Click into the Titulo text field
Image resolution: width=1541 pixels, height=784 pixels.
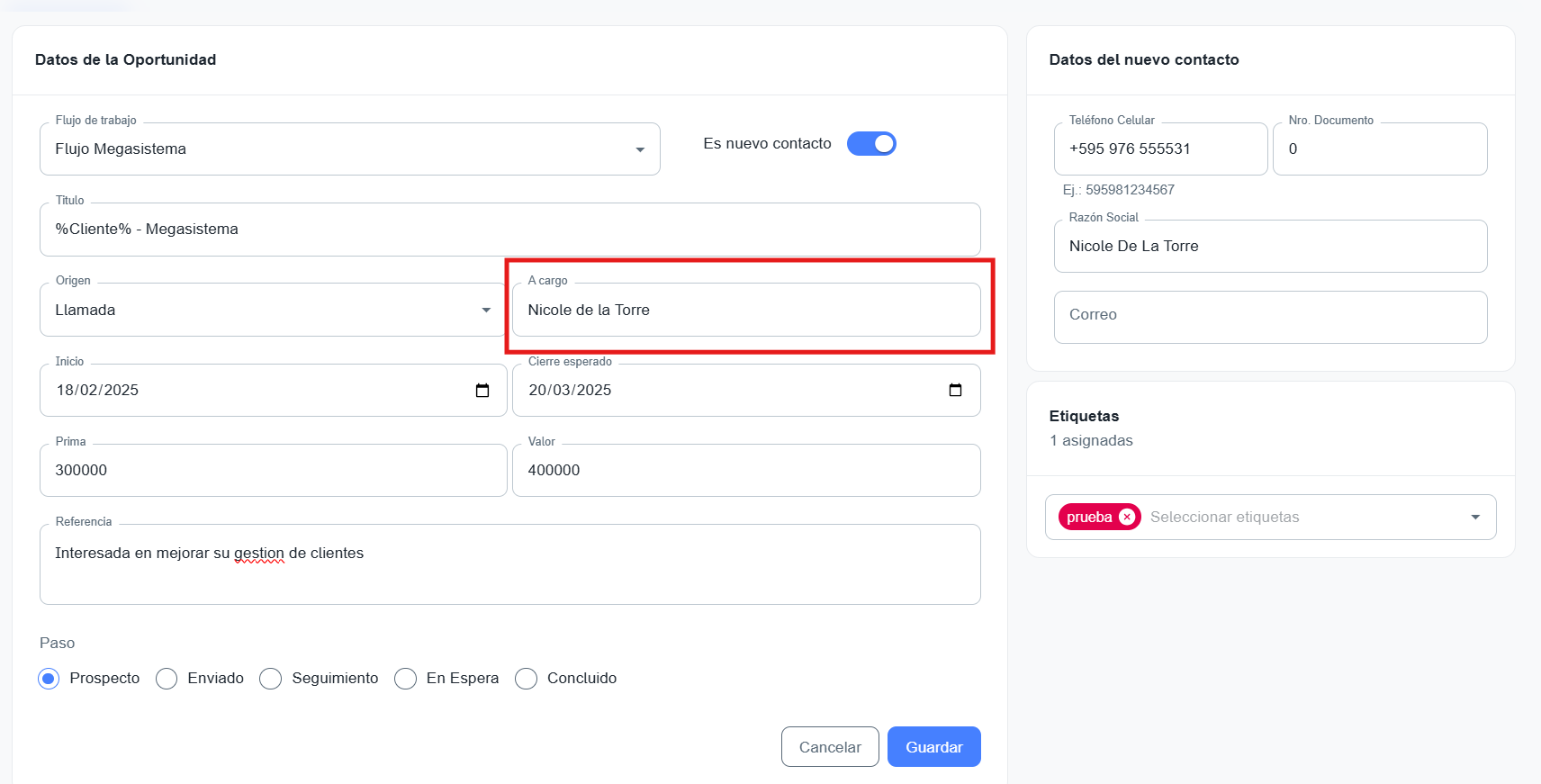coord(509,230)
